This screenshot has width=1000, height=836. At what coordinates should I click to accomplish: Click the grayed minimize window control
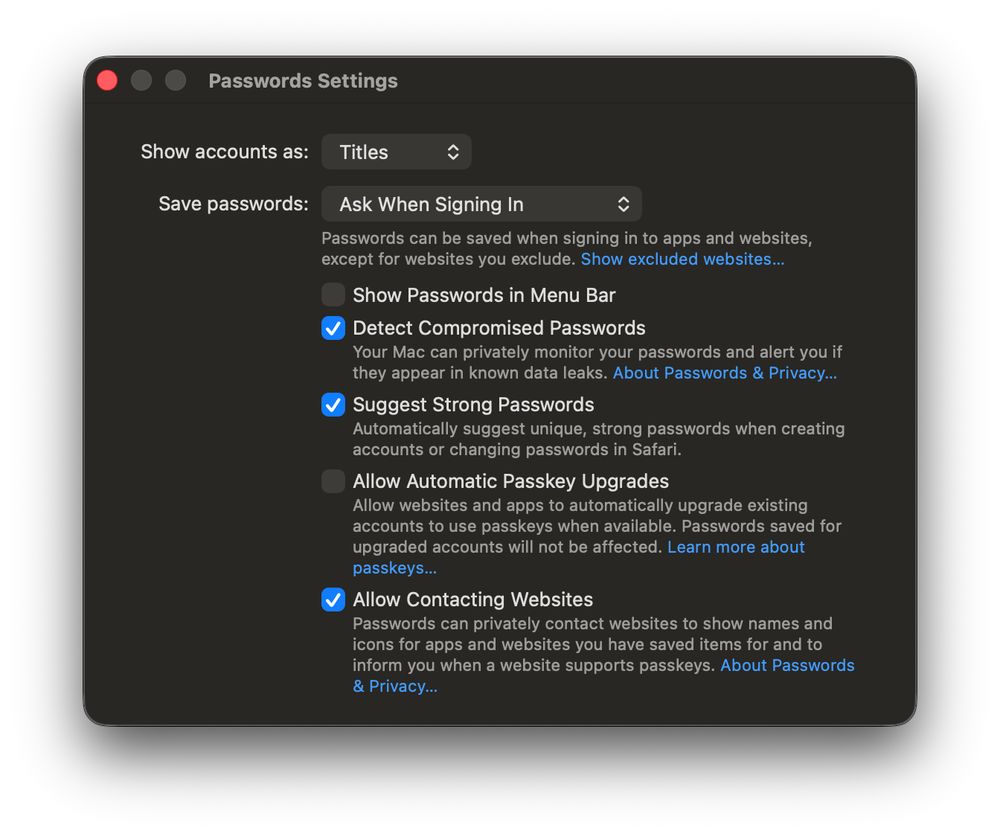pos(141,80)
